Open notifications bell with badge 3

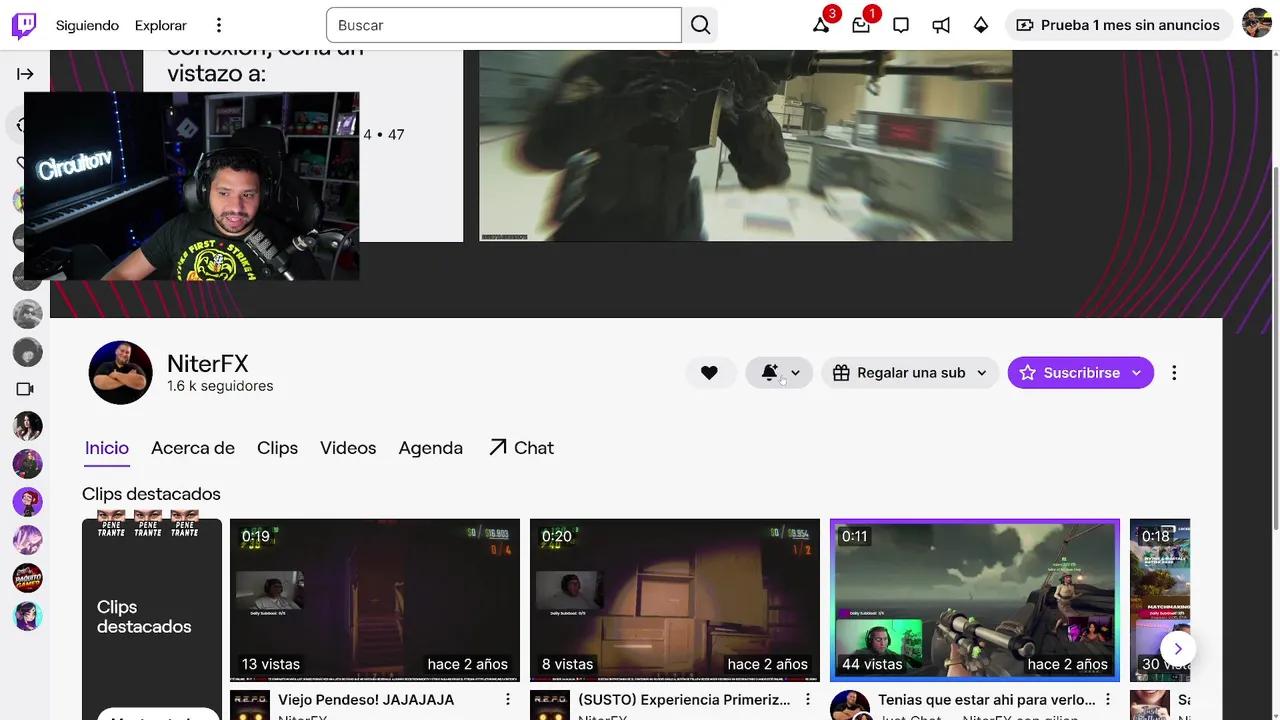[x=821, y=25]
